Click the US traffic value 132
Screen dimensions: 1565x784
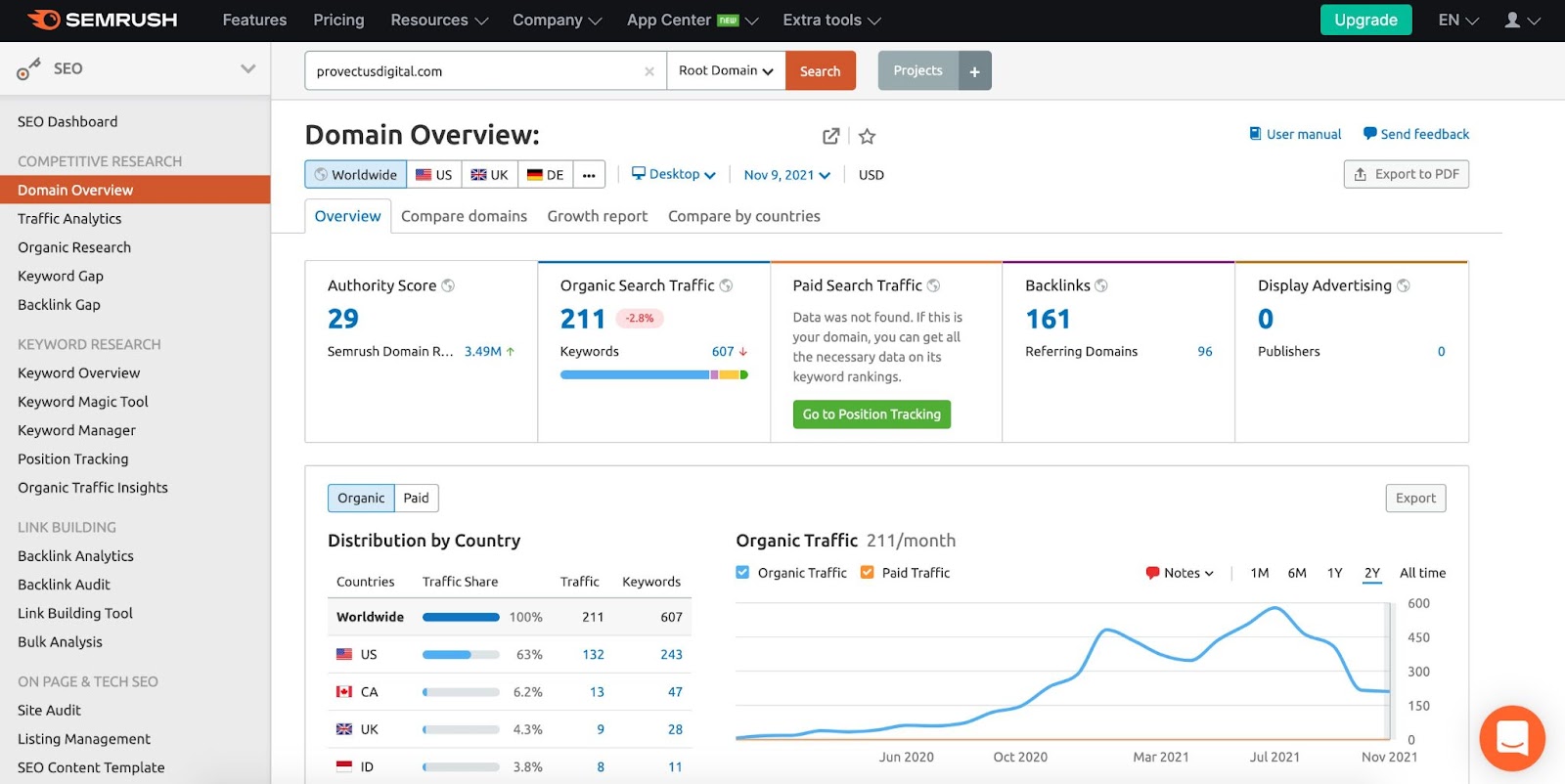[x=593, y=655]
